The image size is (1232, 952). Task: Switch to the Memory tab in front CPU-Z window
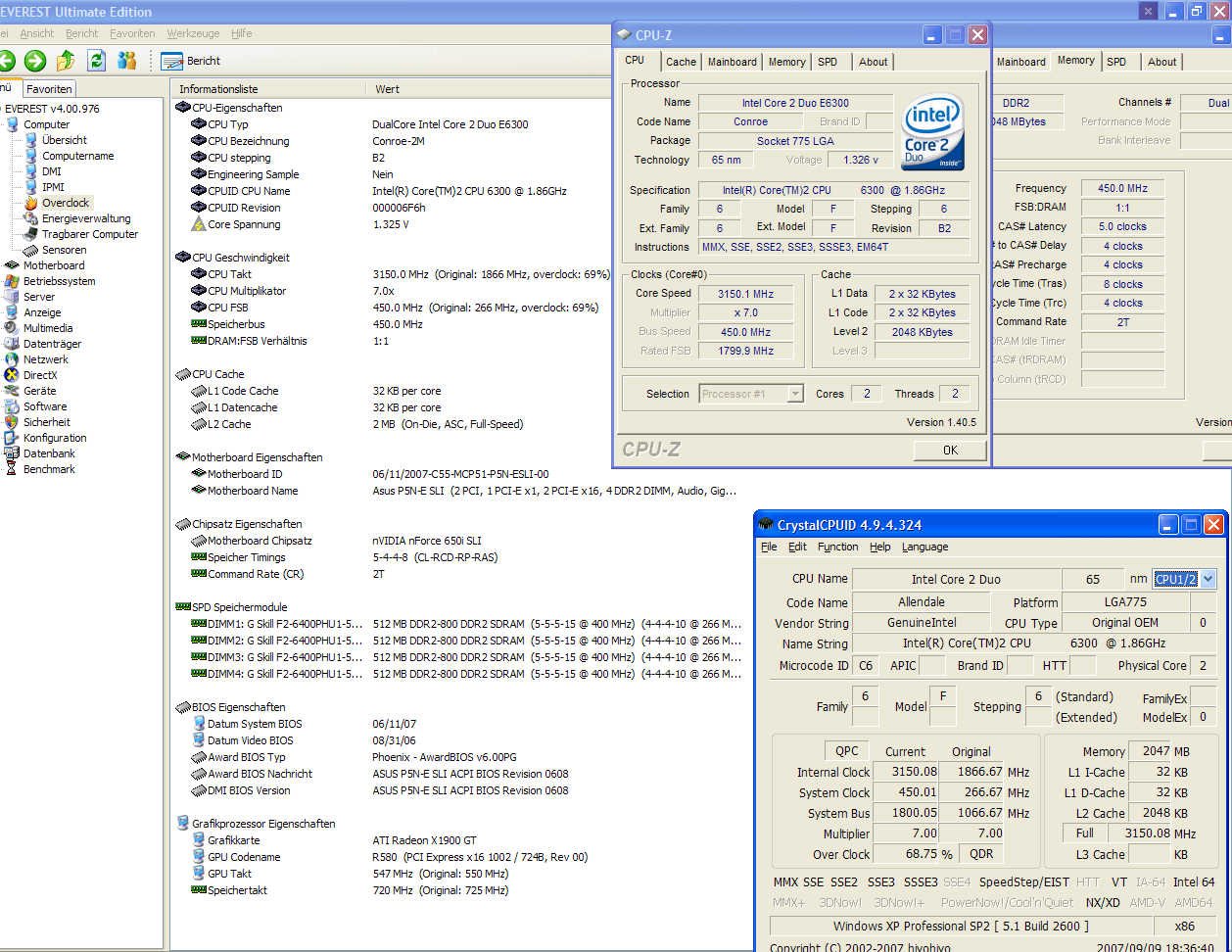tap(786, 62)
